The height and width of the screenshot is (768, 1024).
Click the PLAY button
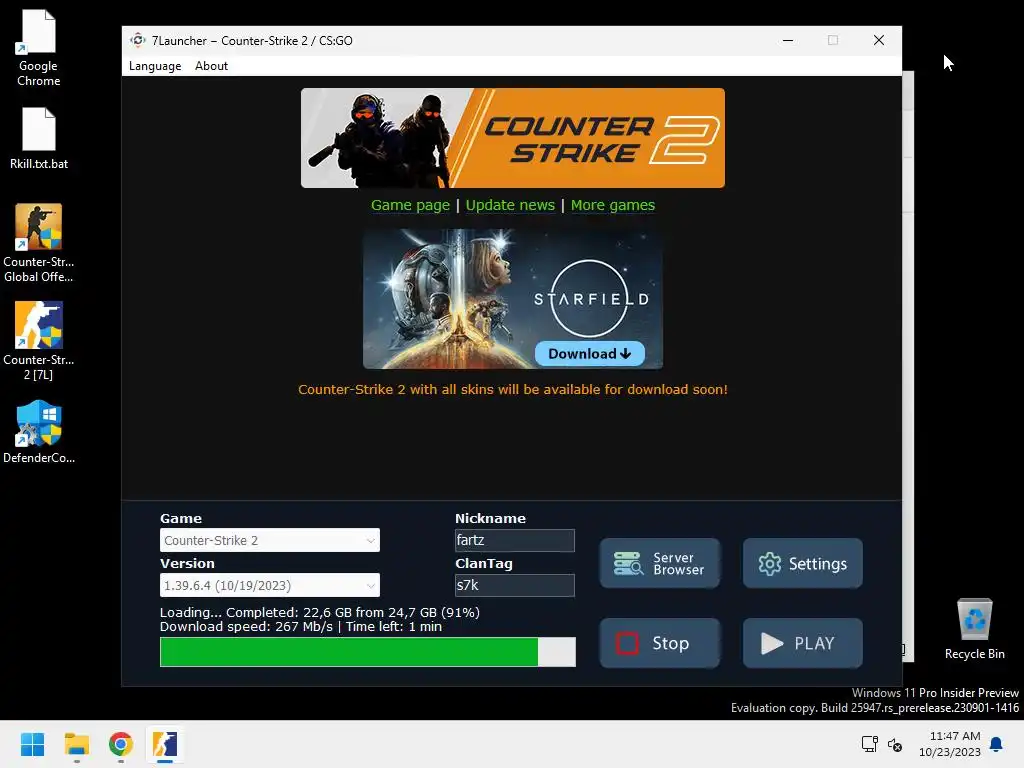click(803, 643)
